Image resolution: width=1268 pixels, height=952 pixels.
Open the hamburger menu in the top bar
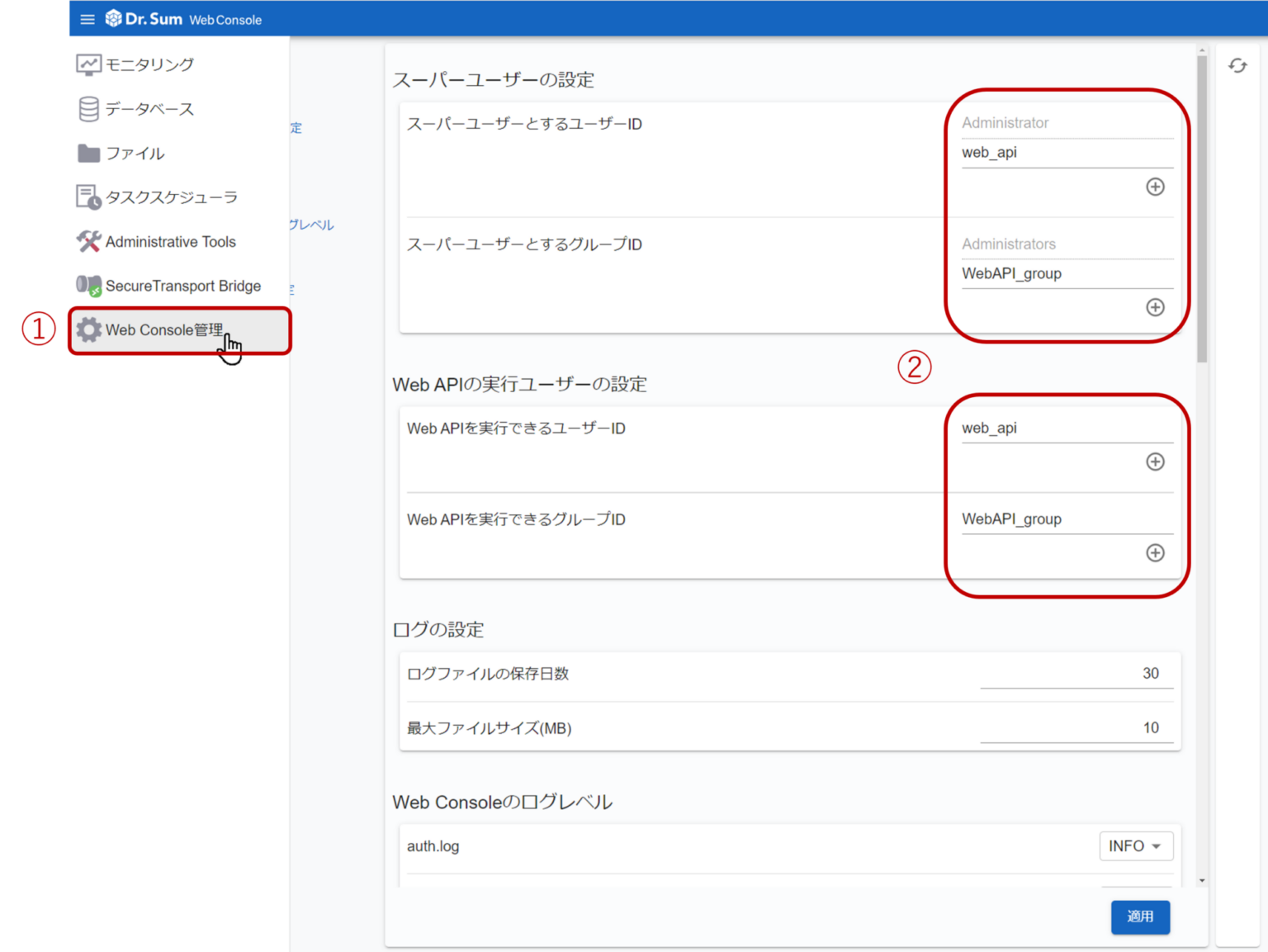[x=88, y=18]
